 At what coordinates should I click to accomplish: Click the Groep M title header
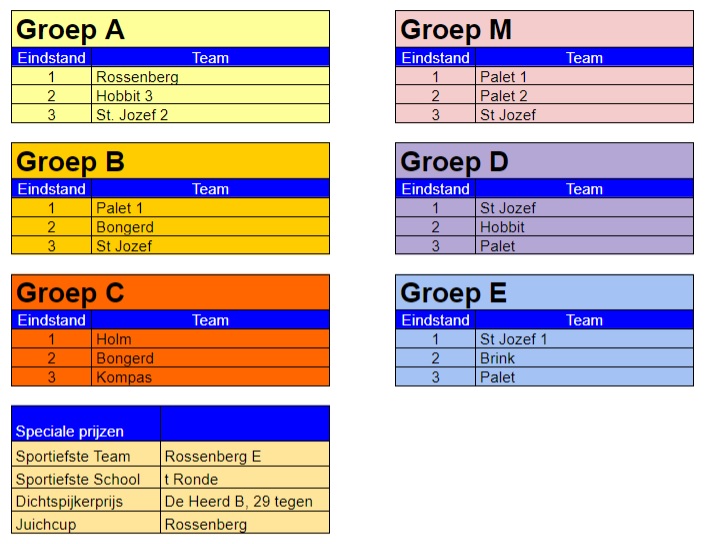coord(544,30)
